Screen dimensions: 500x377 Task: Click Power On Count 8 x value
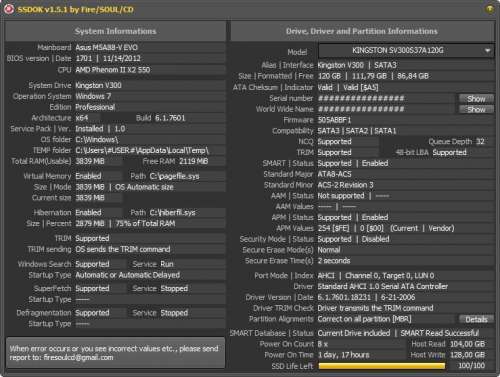pos(322,344)
